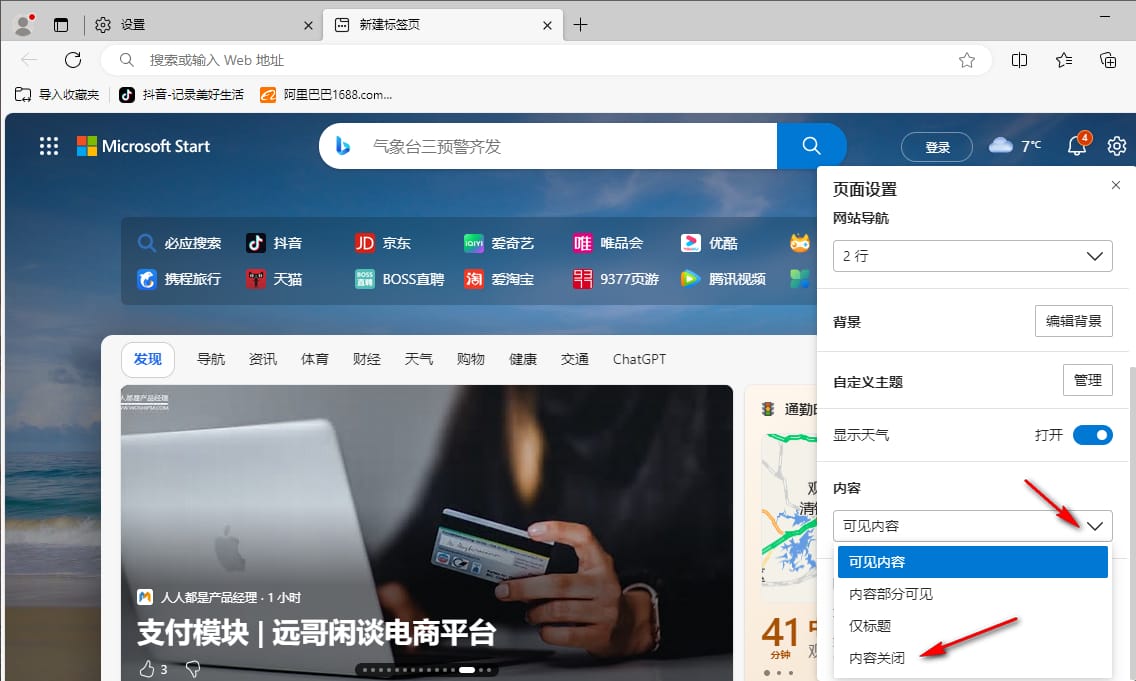
Task: Open a new tab with plus button
Action: [x=580, y=25]
